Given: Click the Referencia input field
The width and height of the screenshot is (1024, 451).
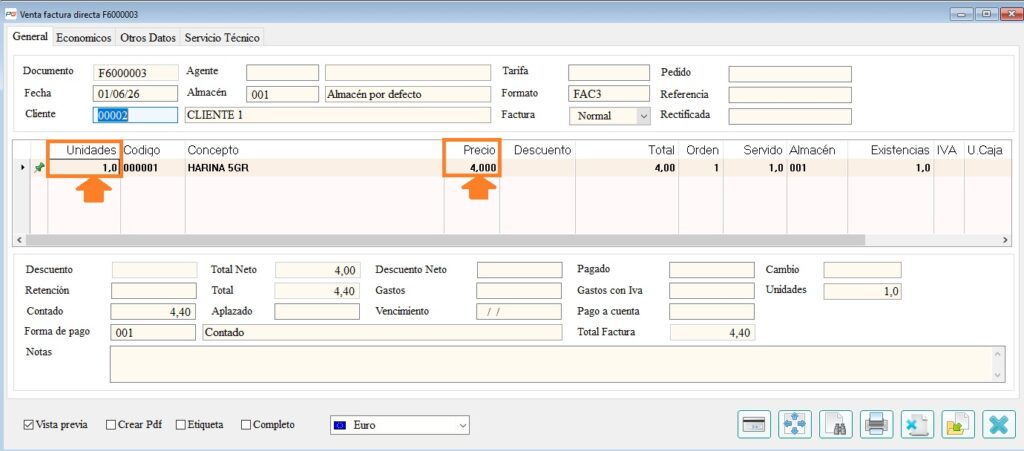Looking at the screenshot, I should coord(790,95).
